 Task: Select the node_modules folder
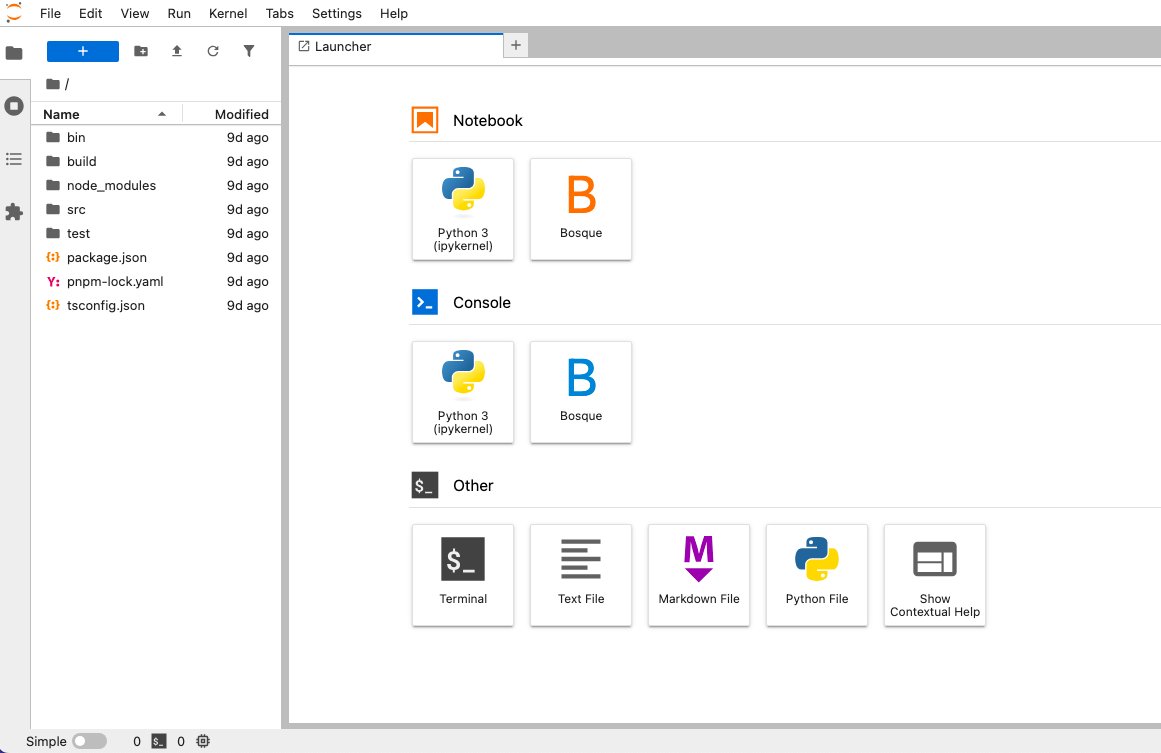[x=156, y=186]
